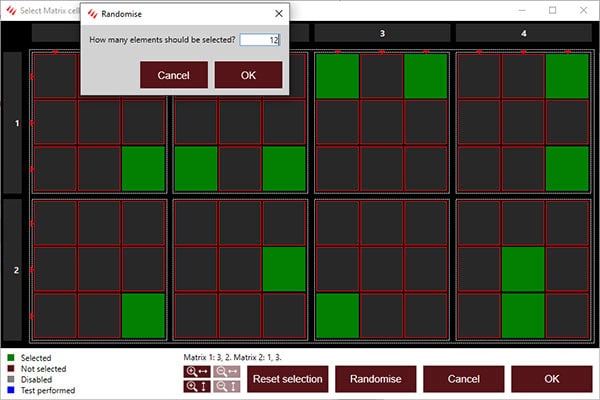This screenshot has width=600, height=400.
Task: Click OK in the bottom button bar
Action: click(x=551, y=379)
